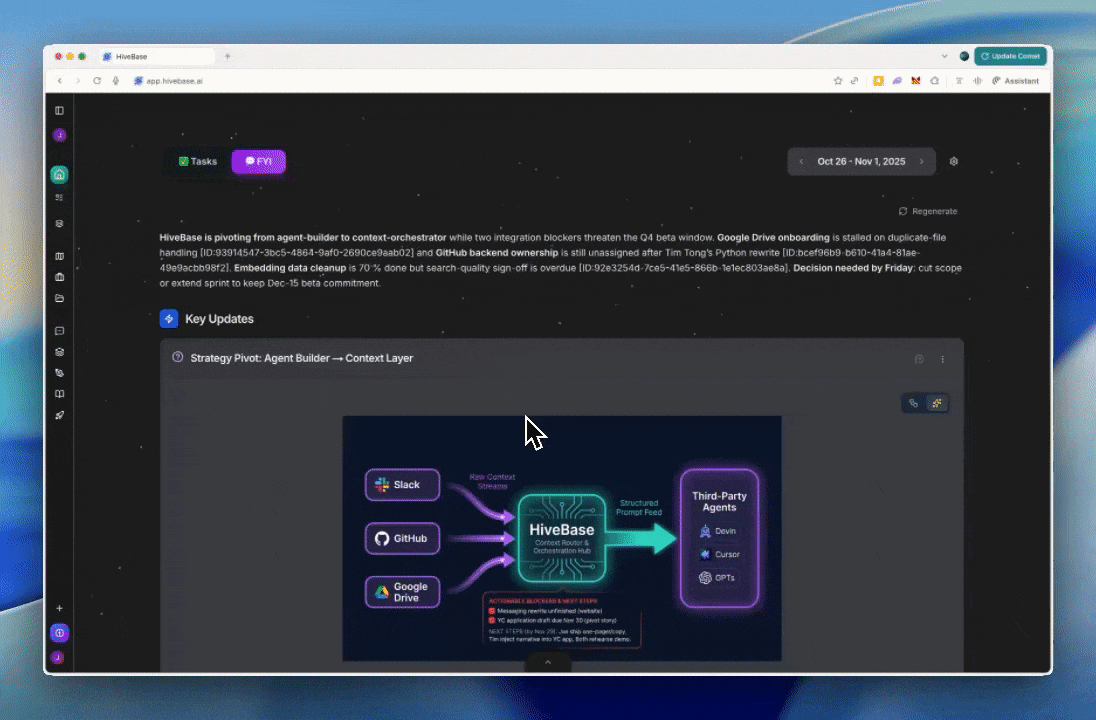Expand the bottom panel chevron
The height and width of the screenshot is (720, 1096).
[x=547, y=662]
